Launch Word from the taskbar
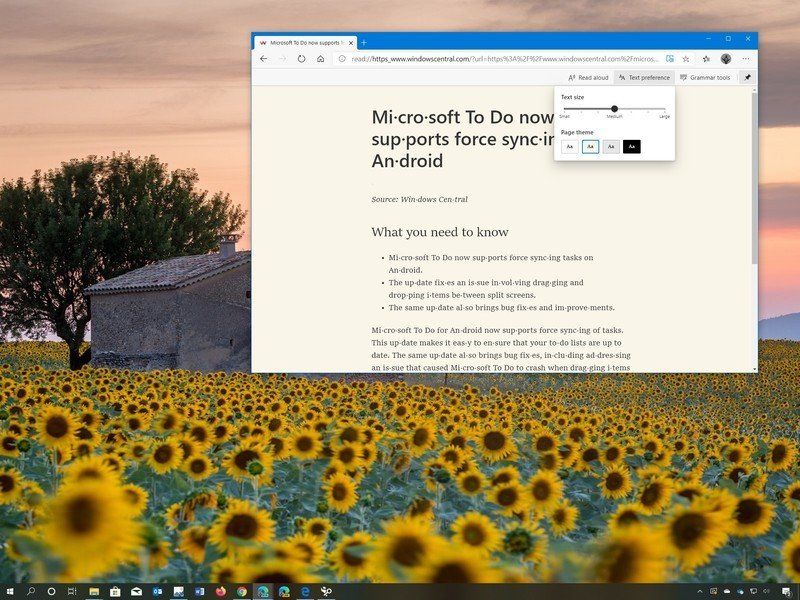Screen dimensions: 800x600 pyautogui.click(x=199, y=592)
